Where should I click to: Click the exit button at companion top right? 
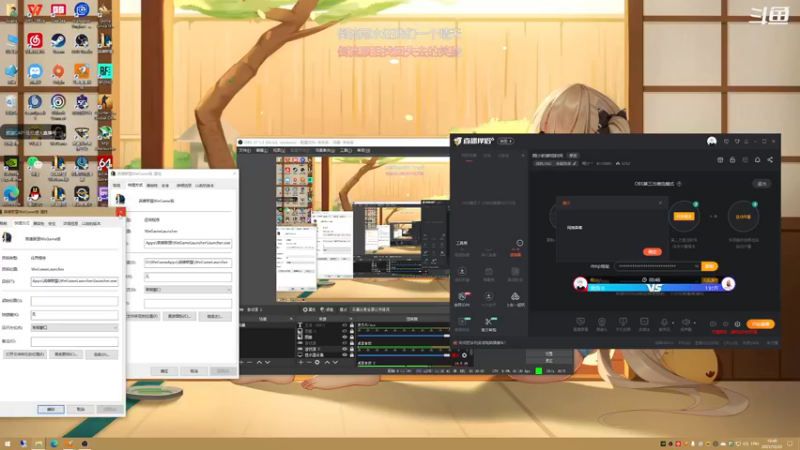[762, 184]
